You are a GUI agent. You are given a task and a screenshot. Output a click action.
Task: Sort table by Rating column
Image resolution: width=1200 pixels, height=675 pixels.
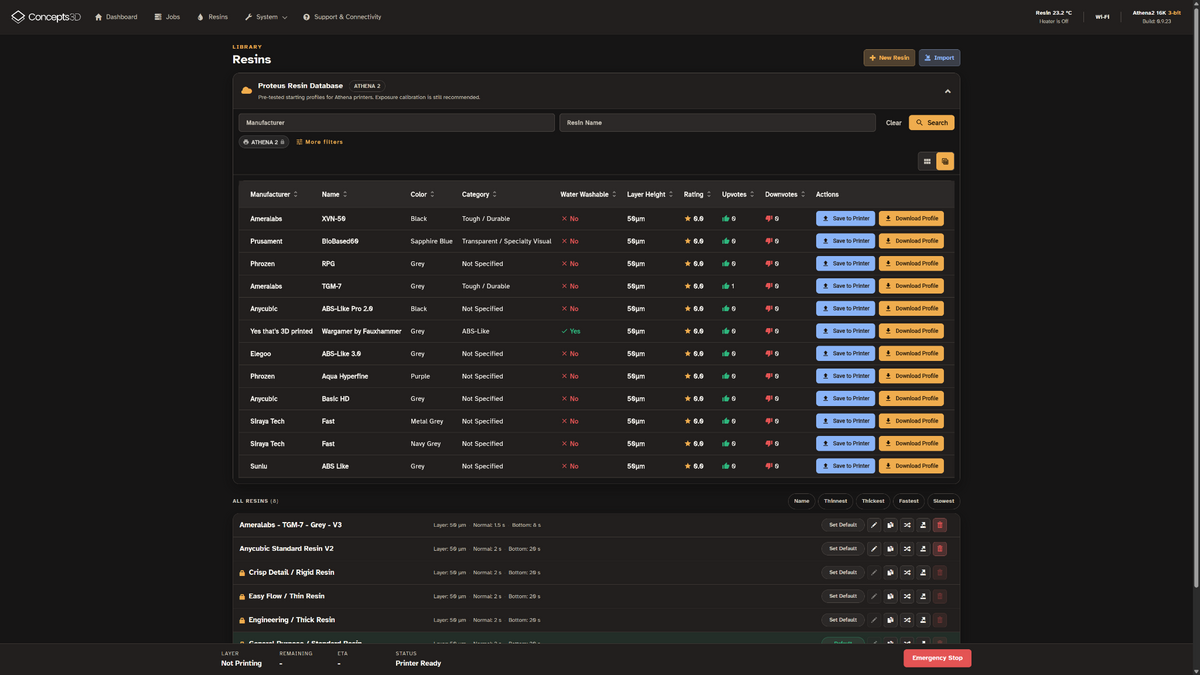click(698, 194)
